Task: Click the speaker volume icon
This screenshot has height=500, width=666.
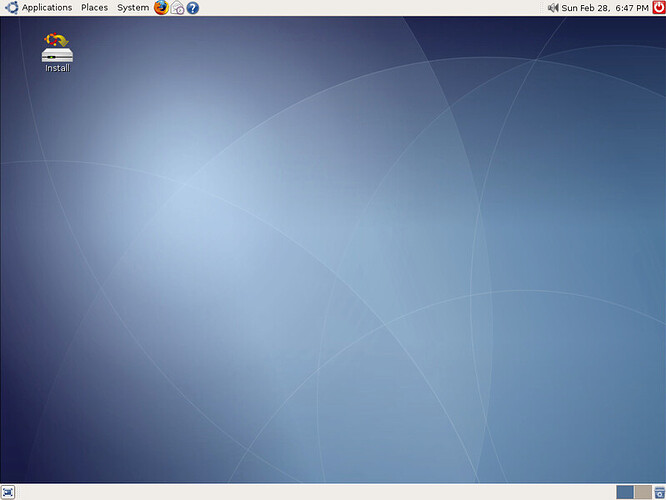Action: [x=553, y=8]
